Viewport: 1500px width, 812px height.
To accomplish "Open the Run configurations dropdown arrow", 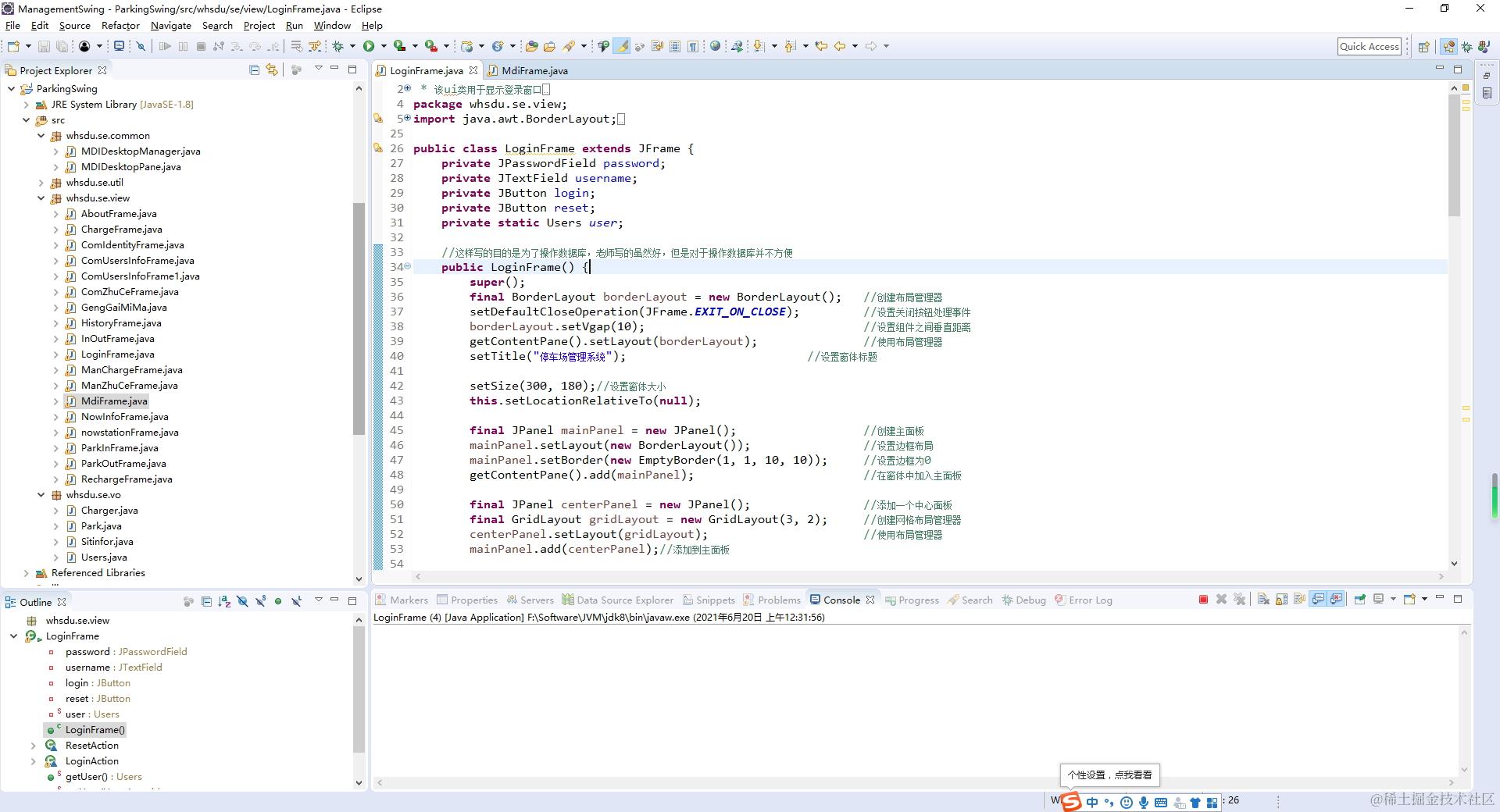I will (384, 46).
